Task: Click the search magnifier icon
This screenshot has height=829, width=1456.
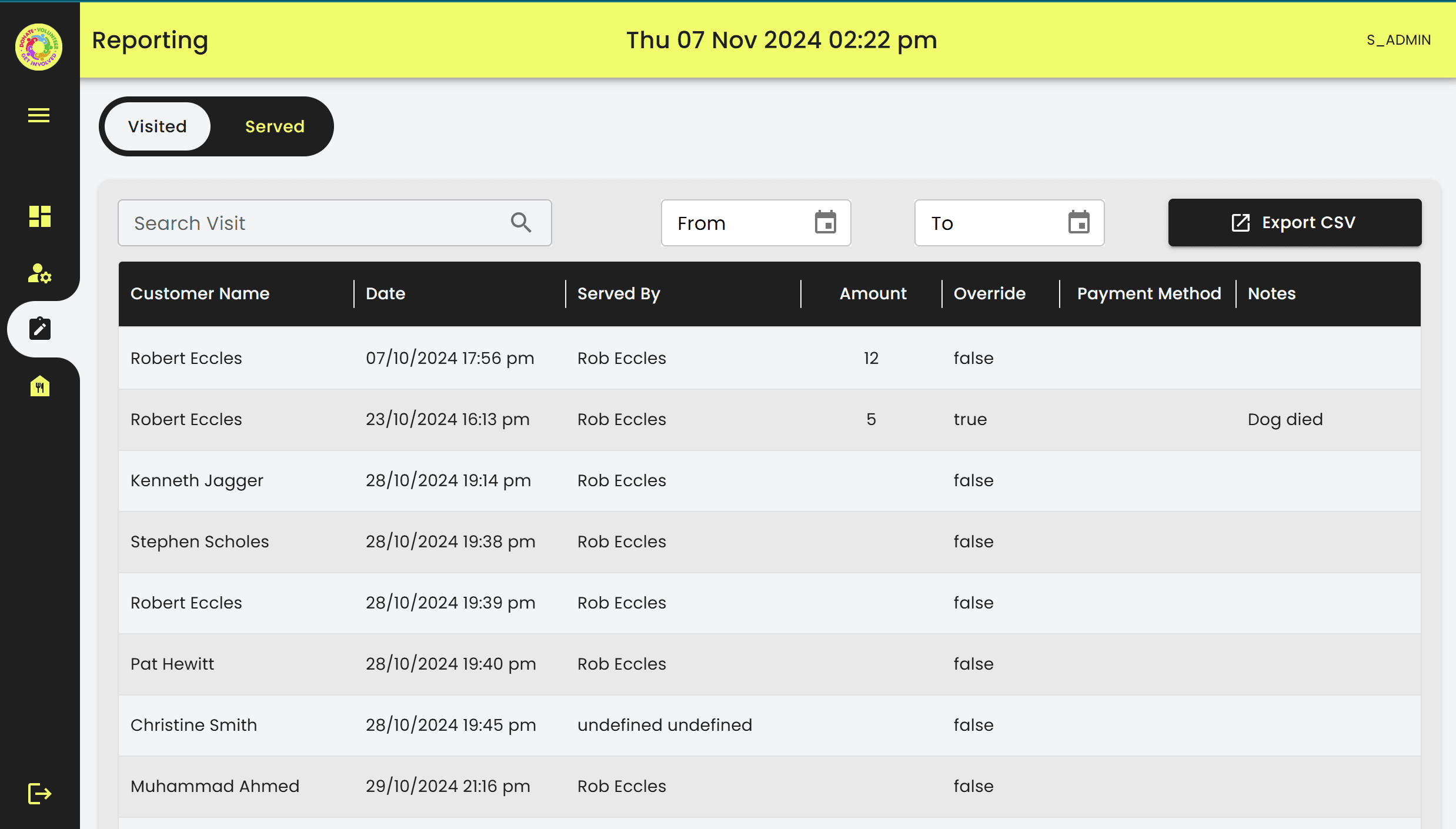Action: click(x=521, y=223)
